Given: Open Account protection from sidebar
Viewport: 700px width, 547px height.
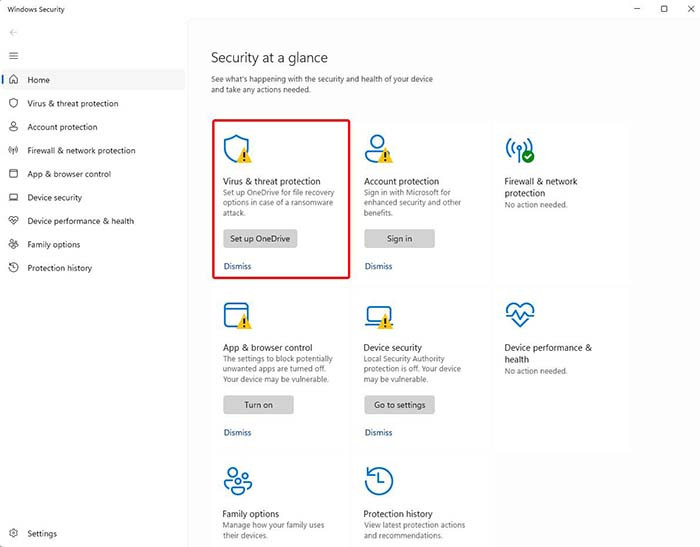Looking at the screenshot, I should [93, 127].
